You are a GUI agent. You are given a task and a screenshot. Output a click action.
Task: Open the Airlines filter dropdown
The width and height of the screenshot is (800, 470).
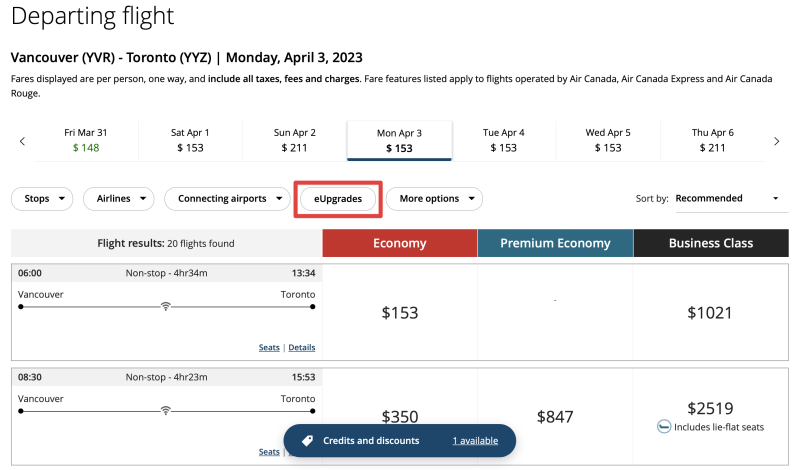118,199
